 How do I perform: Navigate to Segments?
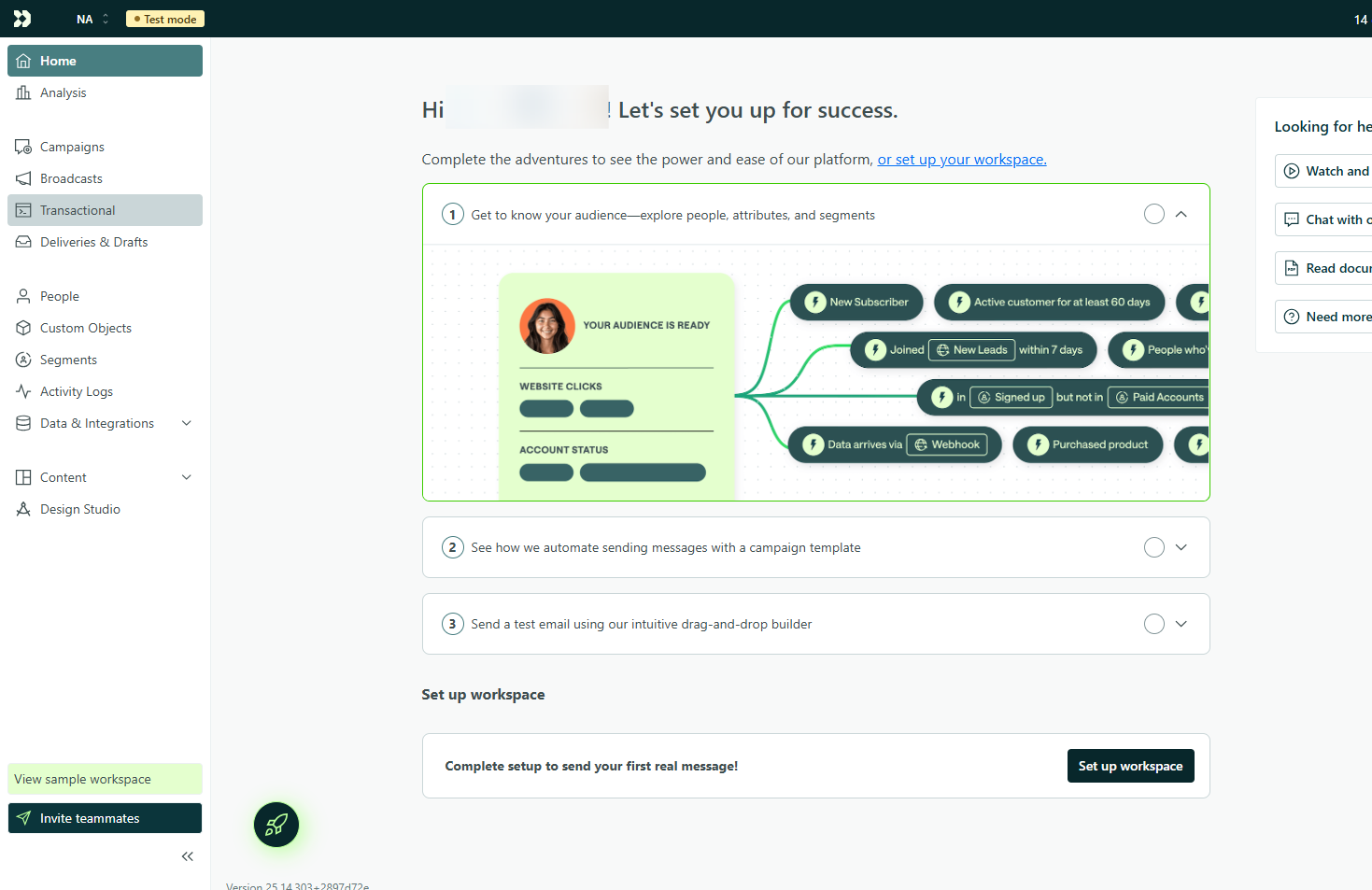(105, 360)
